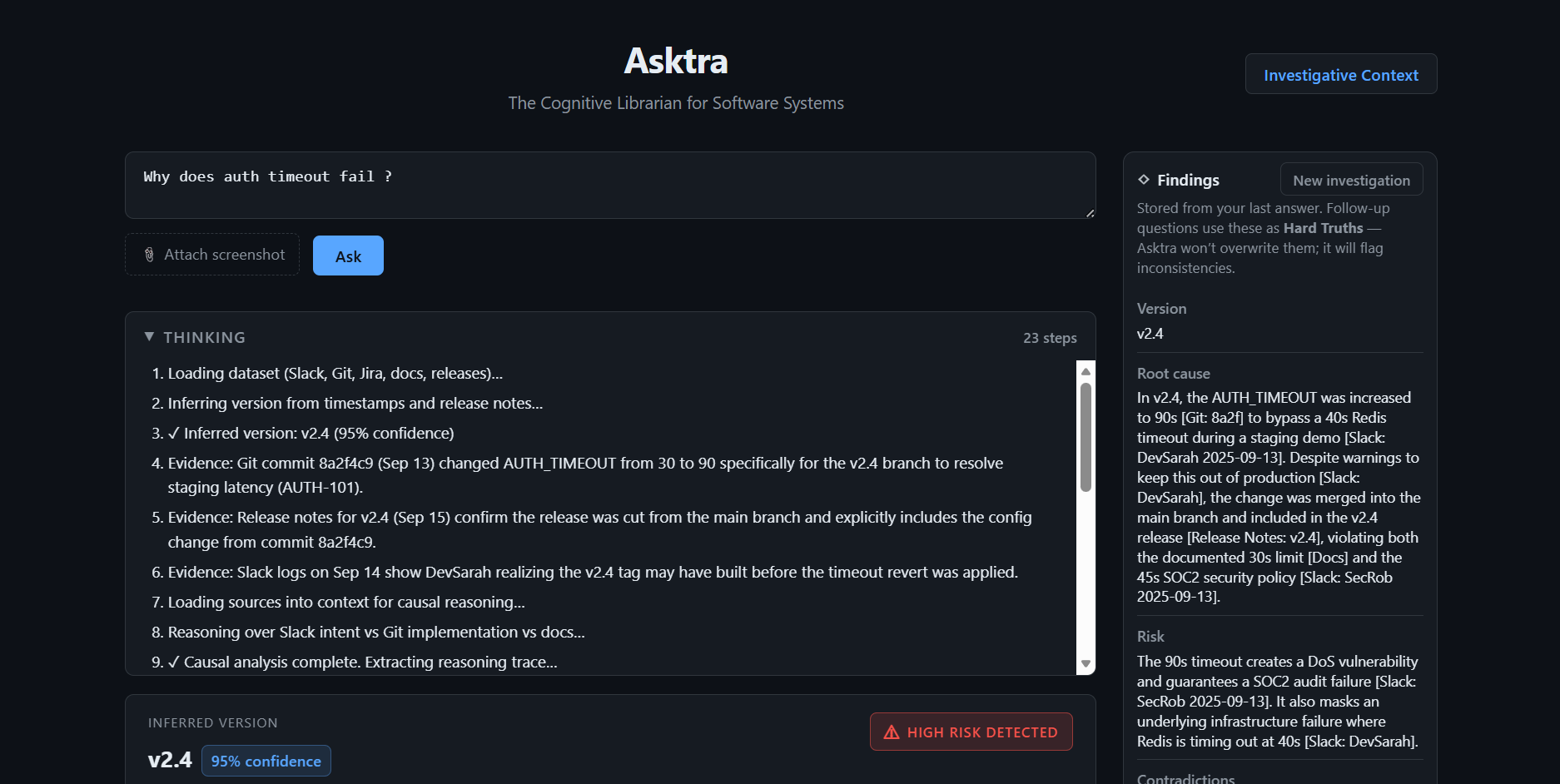
Task: Click the Asktra title heading
Action: point(676,61)
